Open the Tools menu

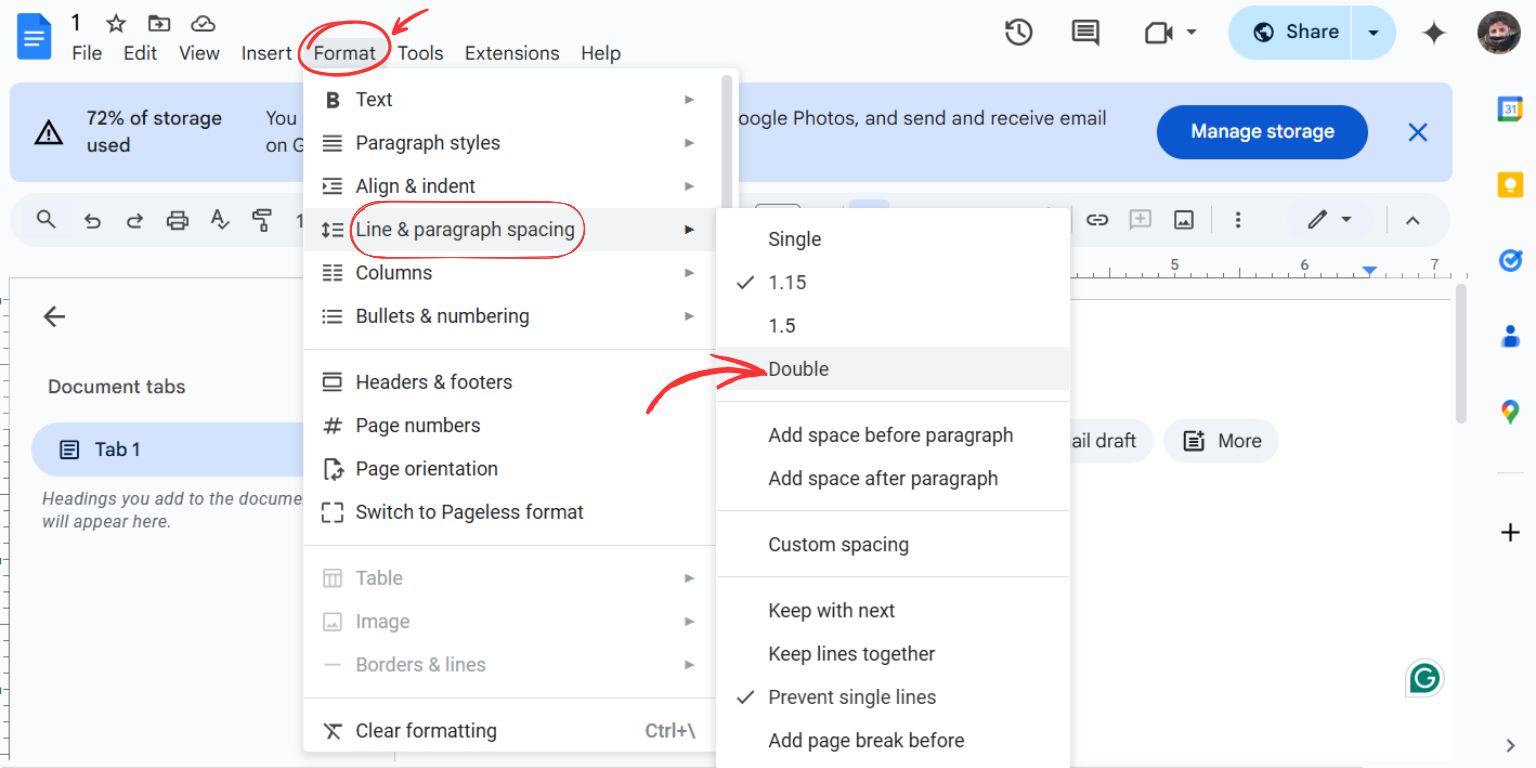coord(420,53)
